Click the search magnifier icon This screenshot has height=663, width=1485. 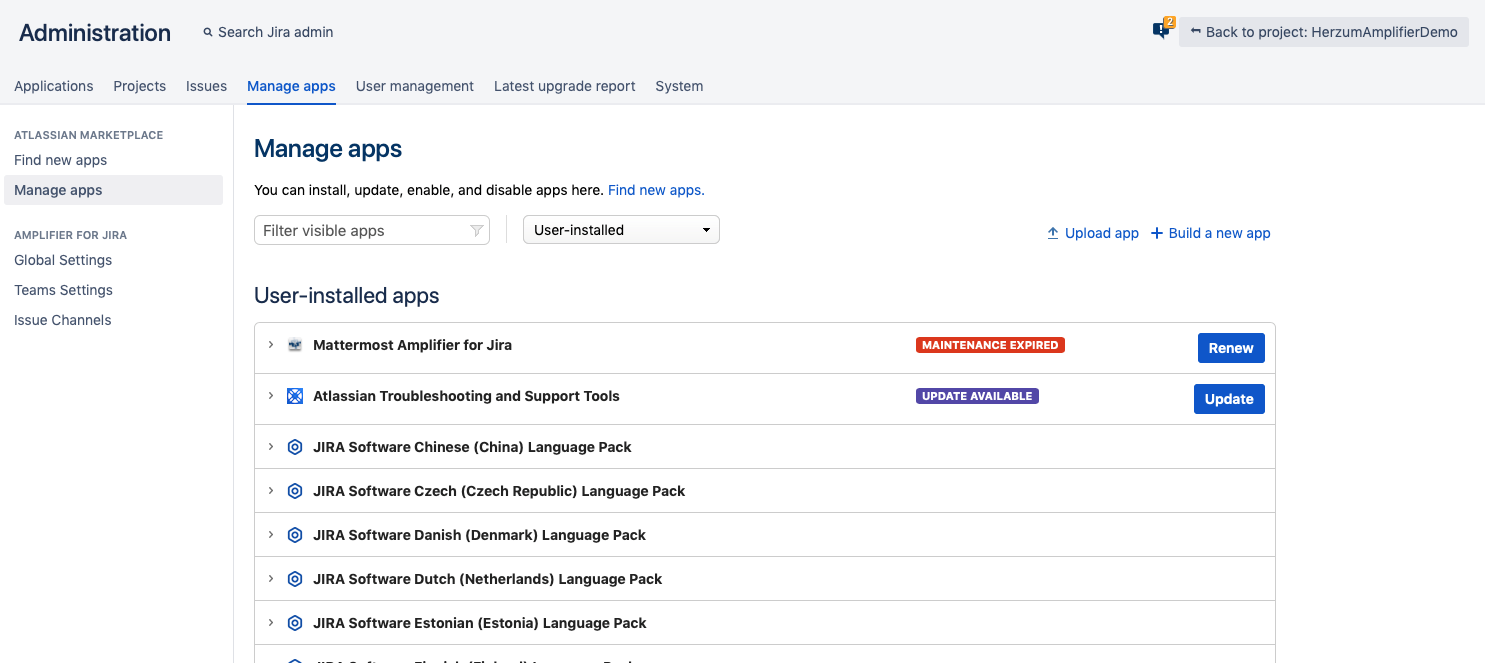coord(208,32)
